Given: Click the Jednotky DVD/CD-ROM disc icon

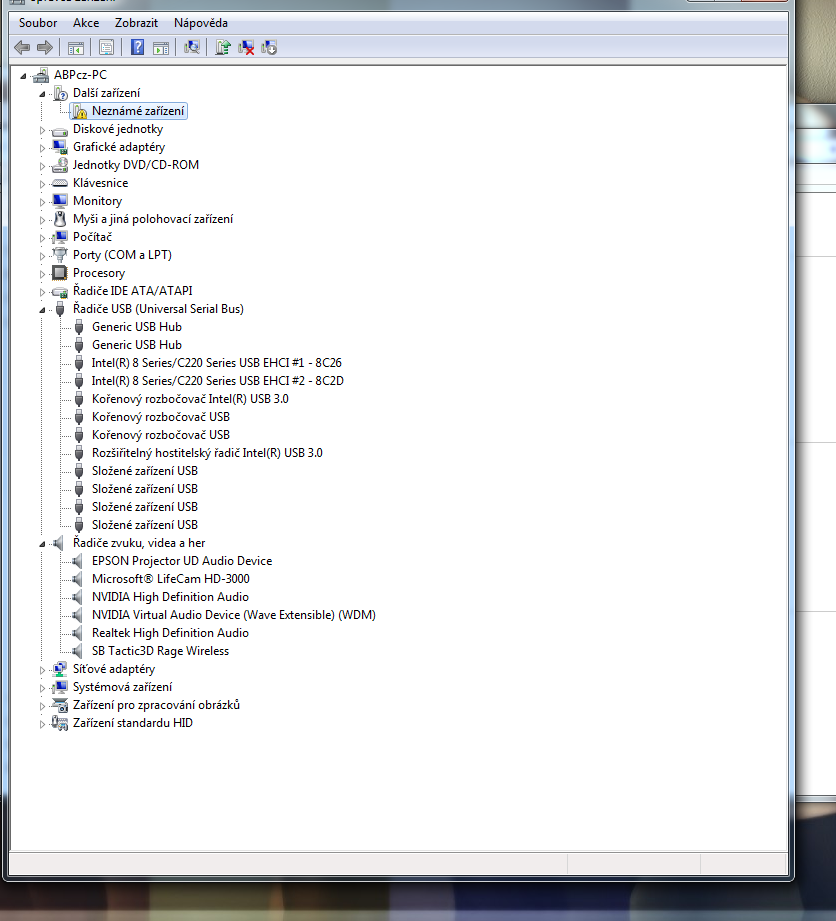Looking at the screenshot, I should [x=59, y=166].
